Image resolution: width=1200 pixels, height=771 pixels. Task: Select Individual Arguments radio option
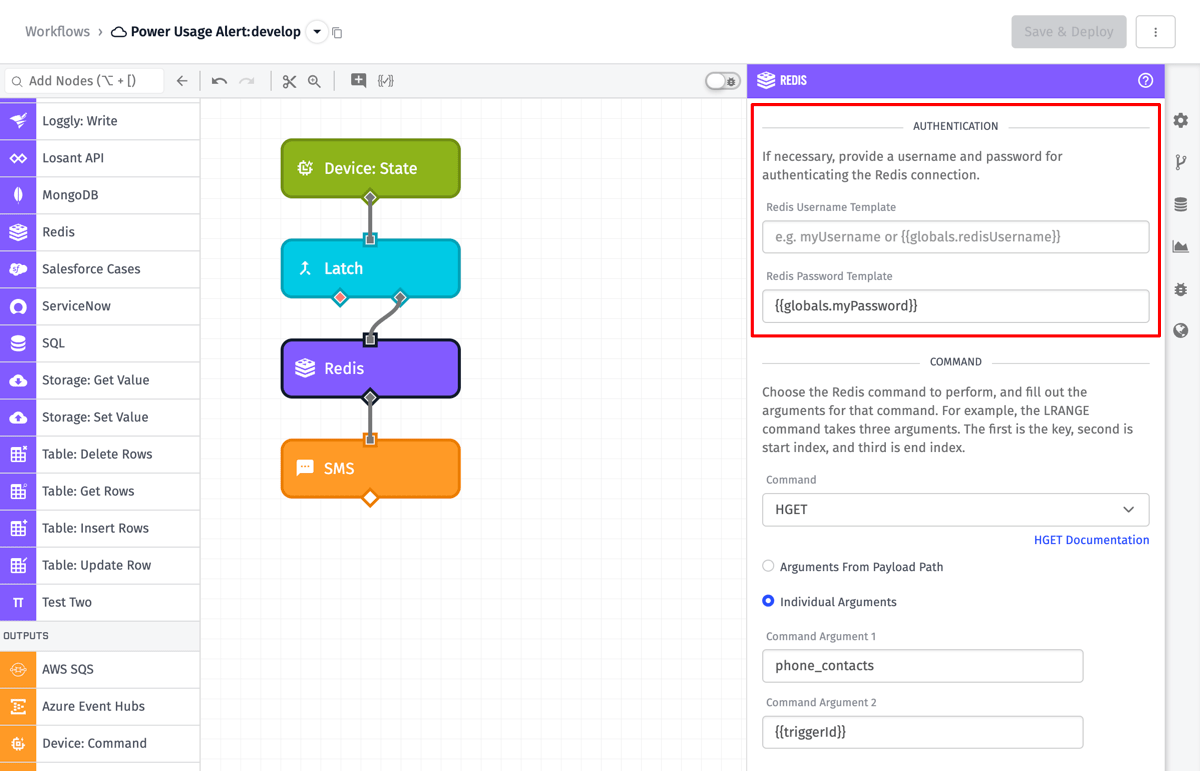pyautogui.click(x=768, y=601)
